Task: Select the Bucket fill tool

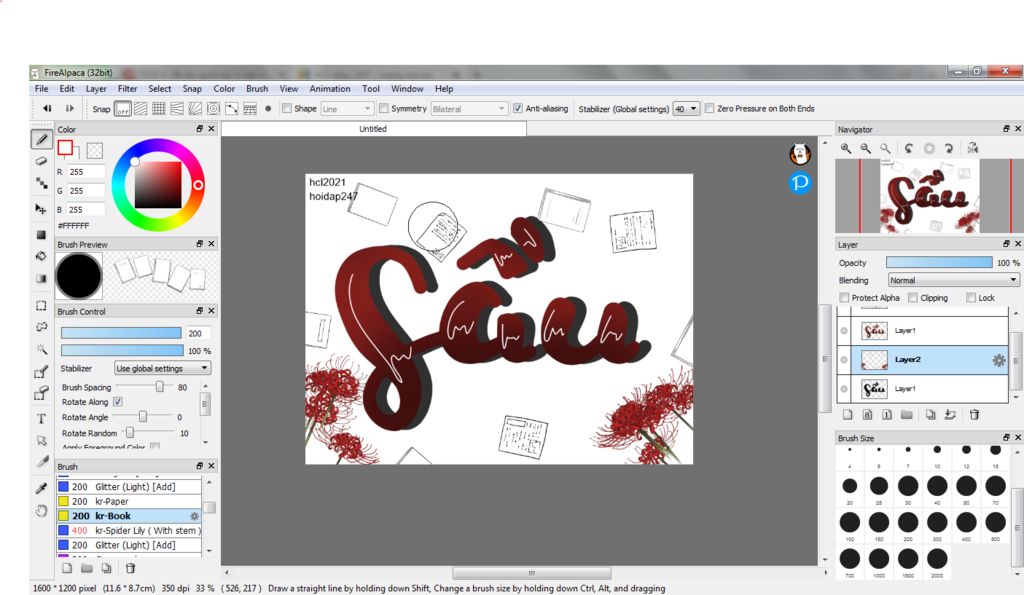Action: point(41,256)
